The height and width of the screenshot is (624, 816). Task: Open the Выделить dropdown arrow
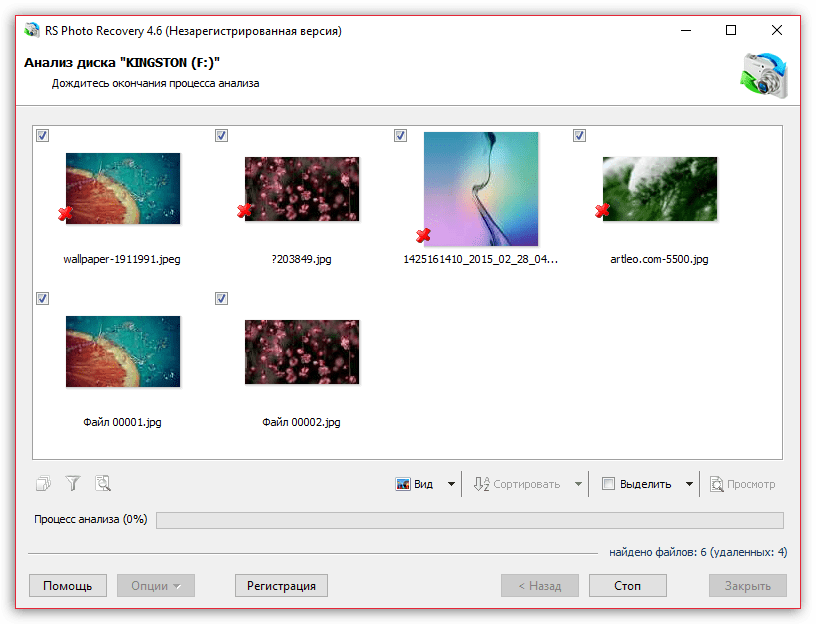[689, 484]
